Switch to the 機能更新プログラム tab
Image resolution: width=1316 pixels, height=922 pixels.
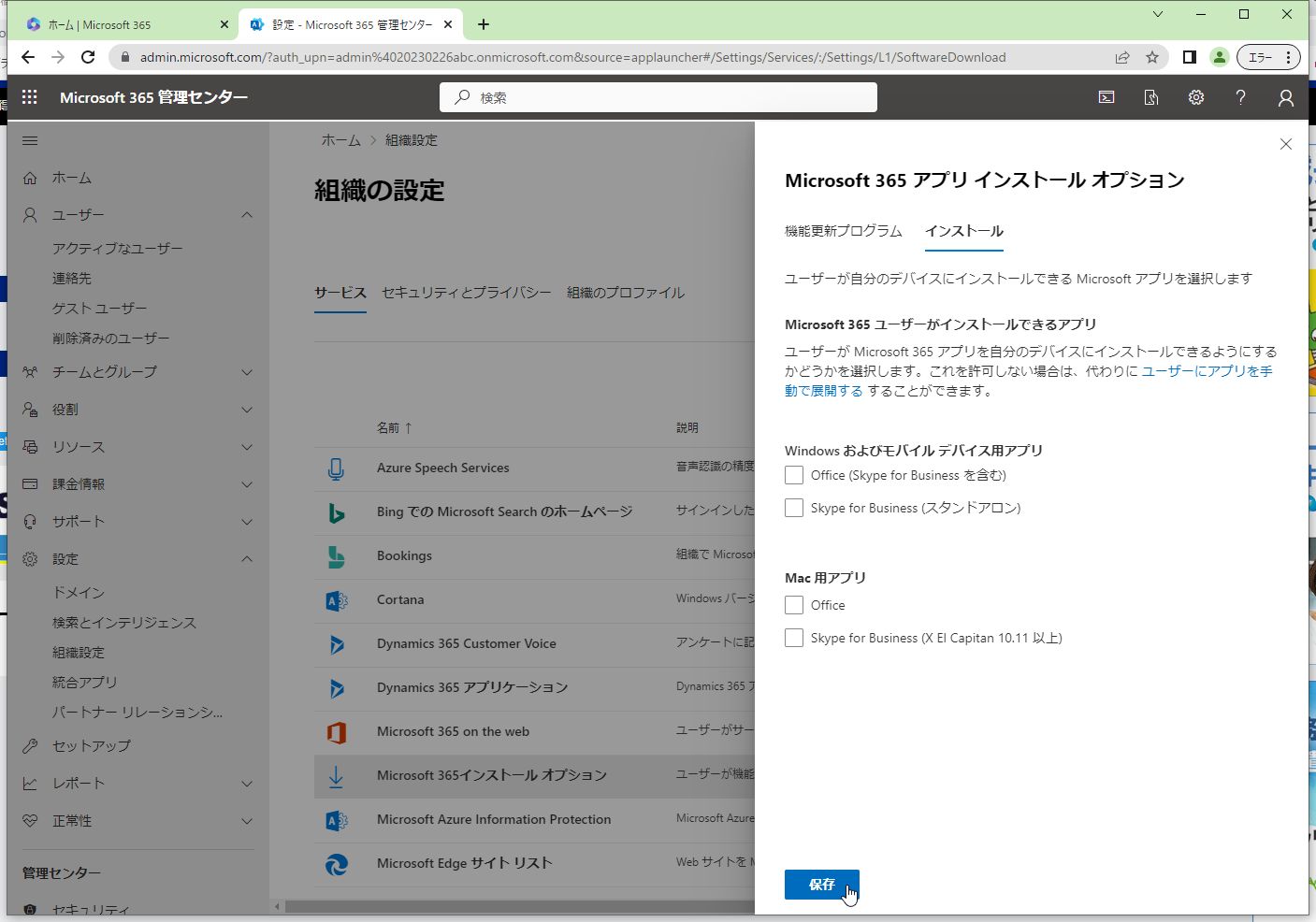844,231
